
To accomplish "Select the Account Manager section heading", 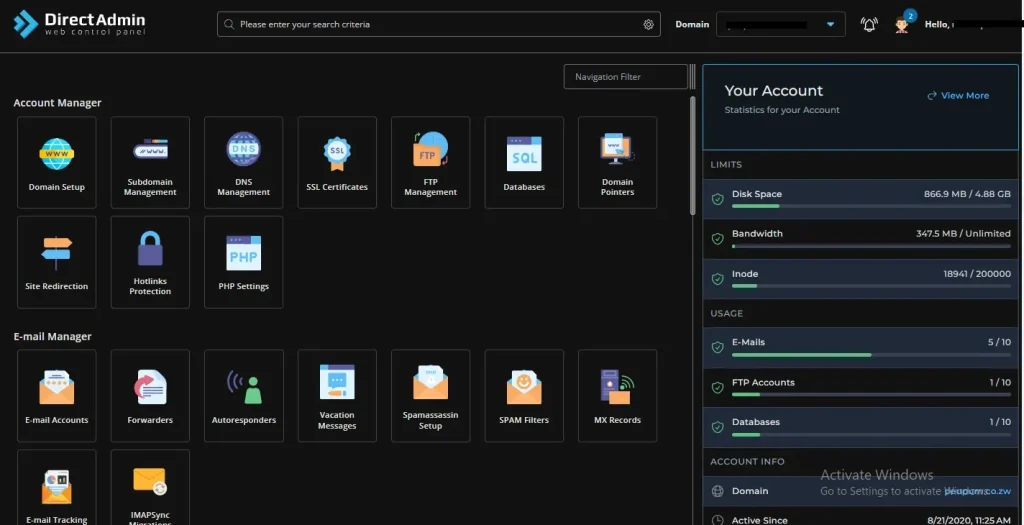I will (57, 103).
